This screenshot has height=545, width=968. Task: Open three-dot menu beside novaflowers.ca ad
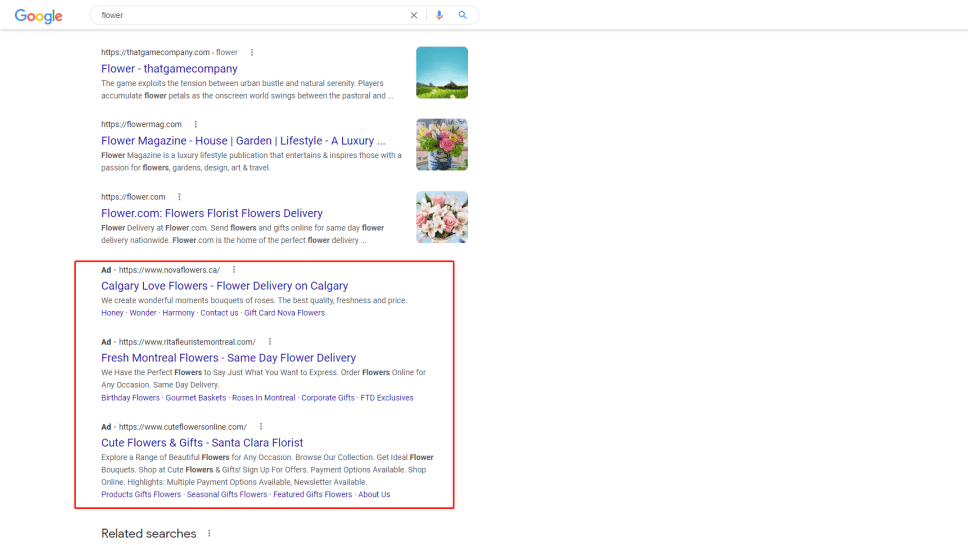coord(234,270)
